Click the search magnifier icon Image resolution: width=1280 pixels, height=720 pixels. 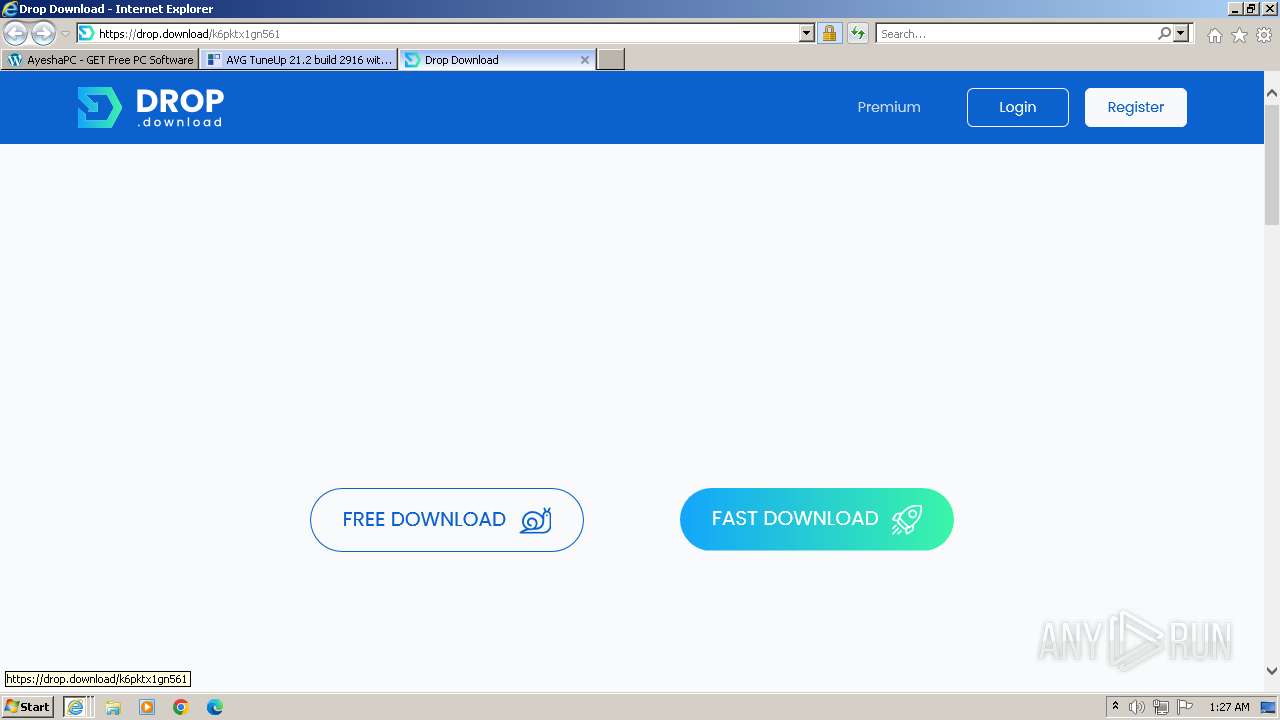point(1164,33)
